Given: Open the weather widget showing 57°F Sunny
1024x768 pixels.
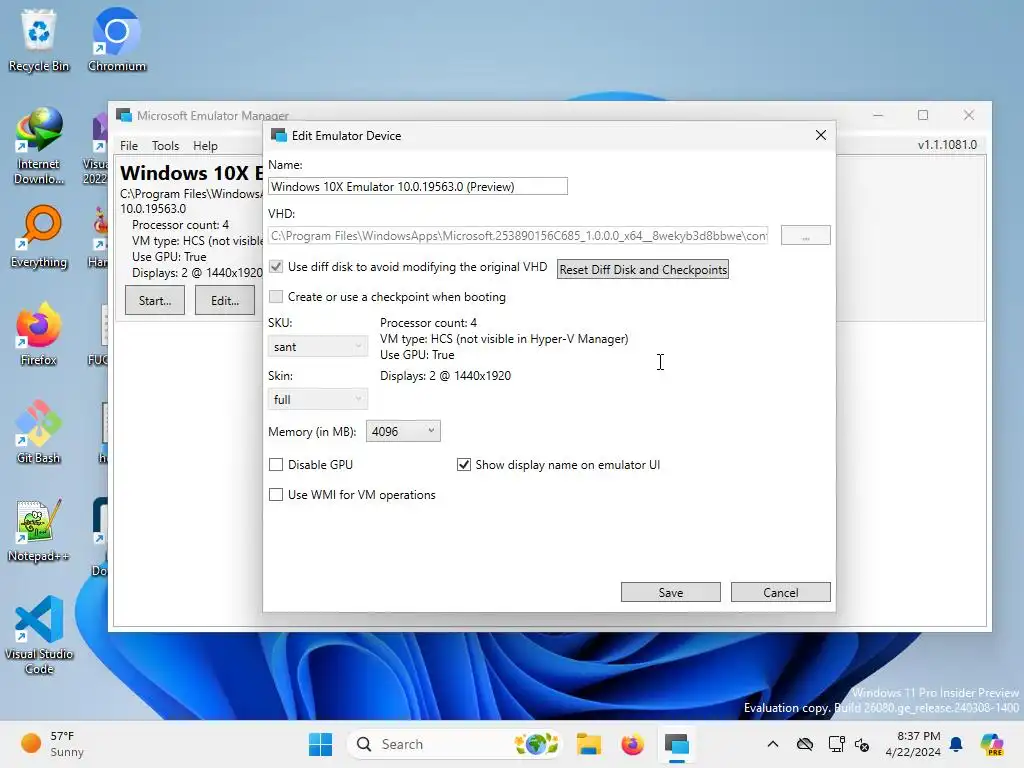Looking at the screenshot, I should click(52, 744).
